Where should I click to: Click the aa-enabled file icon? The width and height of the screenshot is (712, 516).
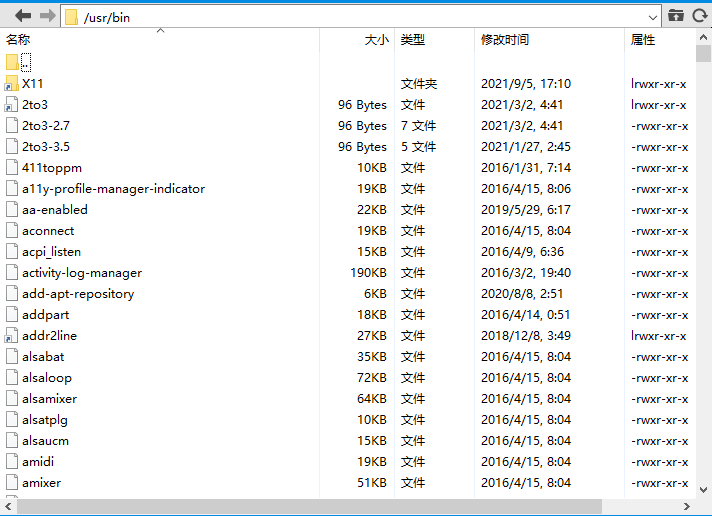tap(12, 209)
